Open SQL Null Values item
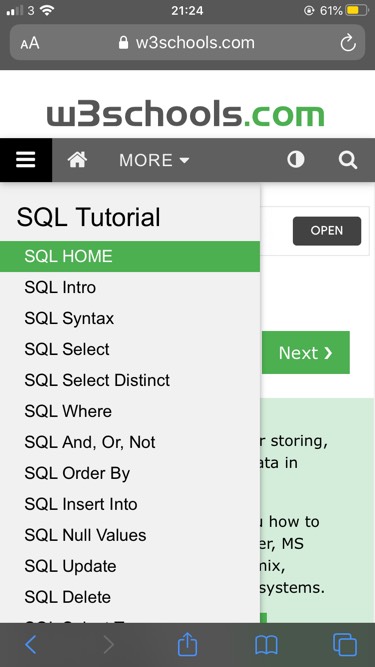 pos(130,536)
